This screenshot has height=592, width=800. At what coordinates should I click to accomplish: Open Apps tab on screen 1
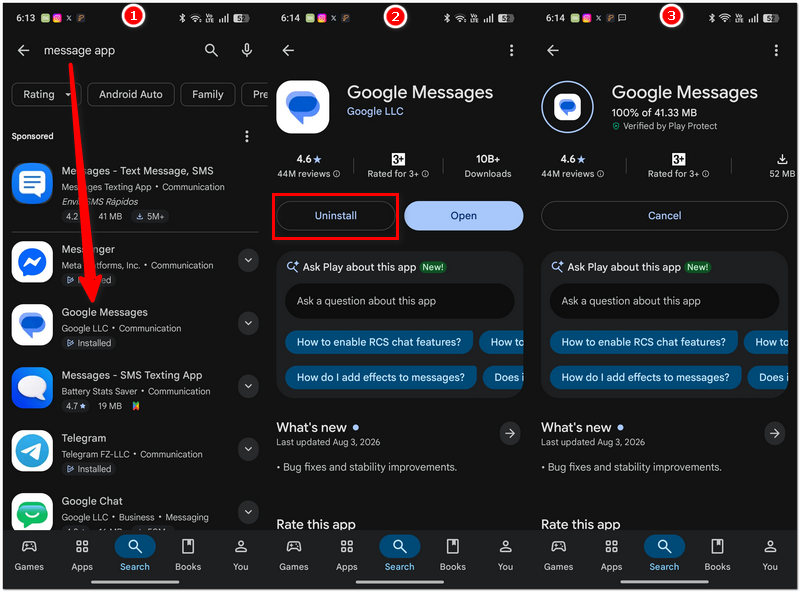[x=82, y=555]
